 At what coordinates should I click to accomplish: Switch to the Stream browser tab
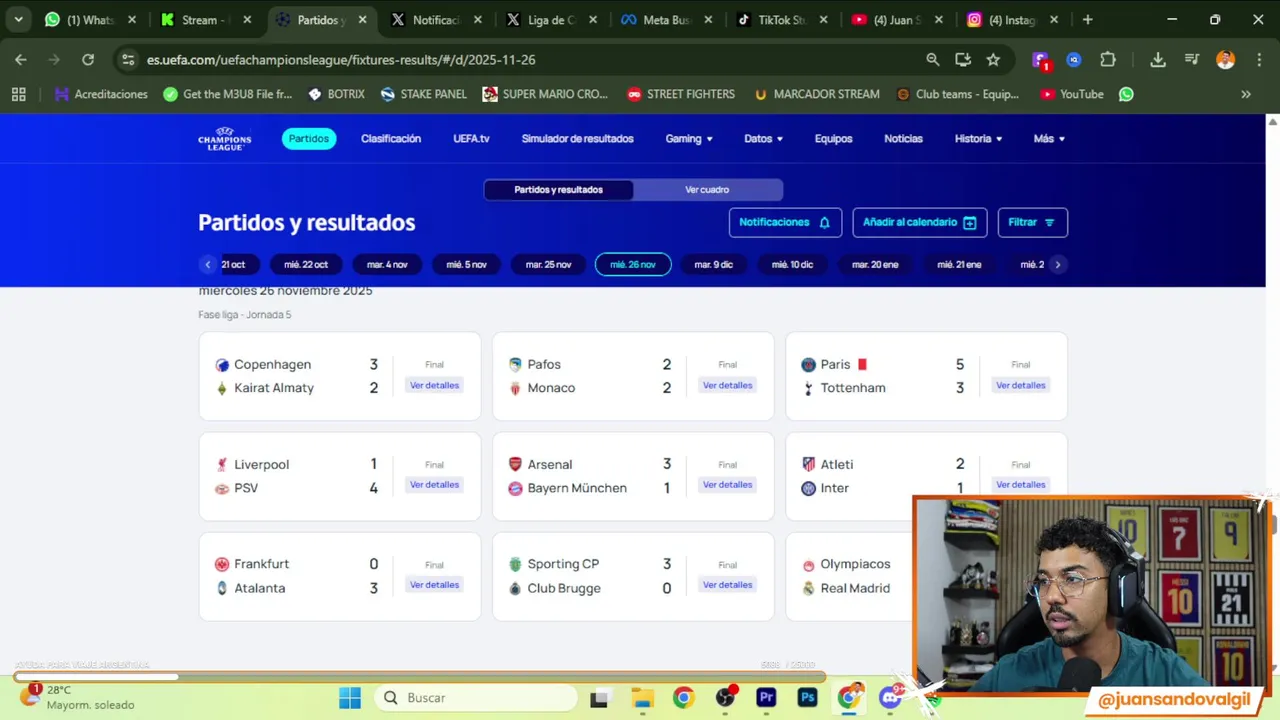click(x=206, y=20)
